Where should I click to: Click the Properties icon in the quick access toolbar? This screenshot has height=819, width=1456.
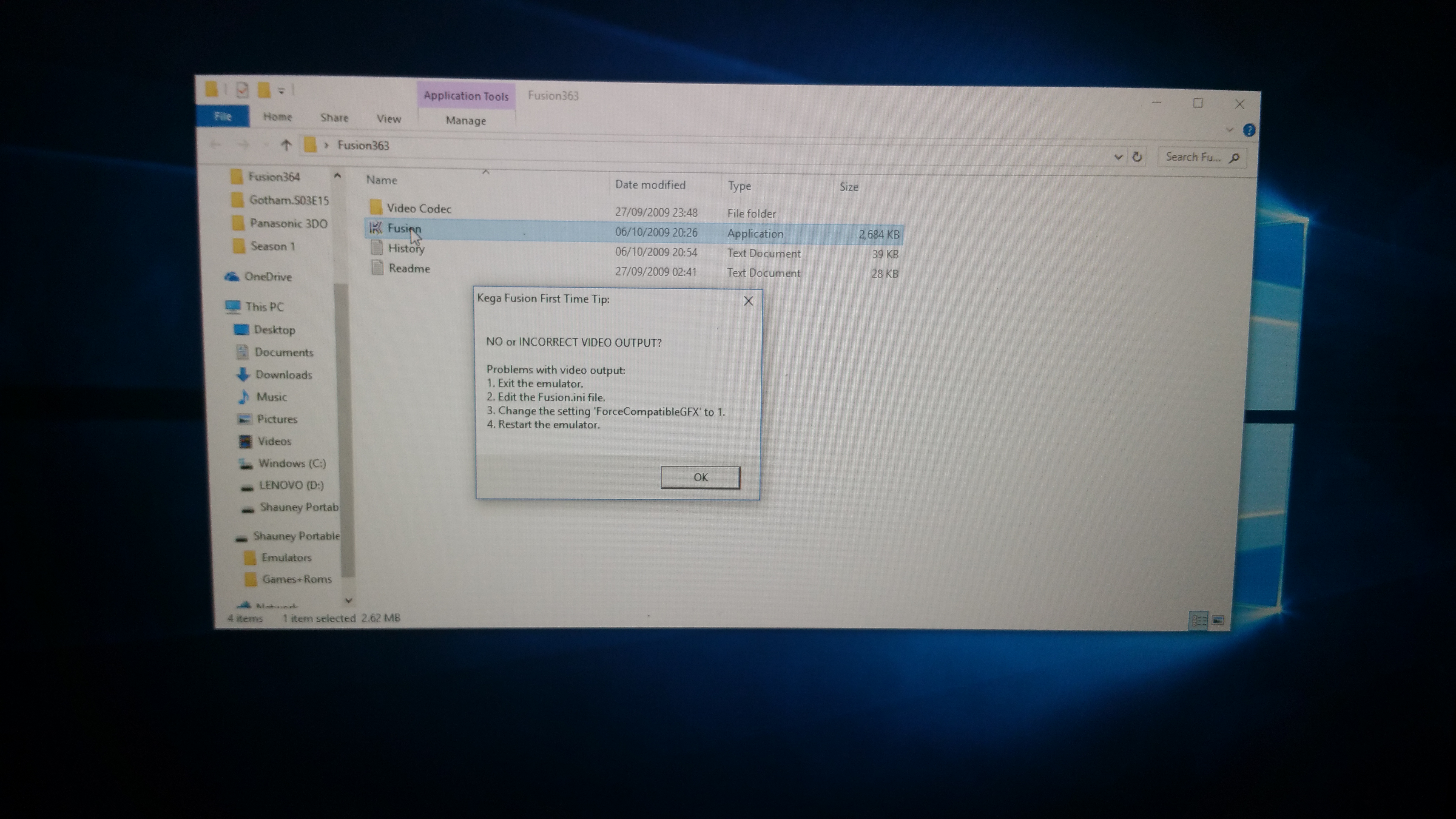243,90
